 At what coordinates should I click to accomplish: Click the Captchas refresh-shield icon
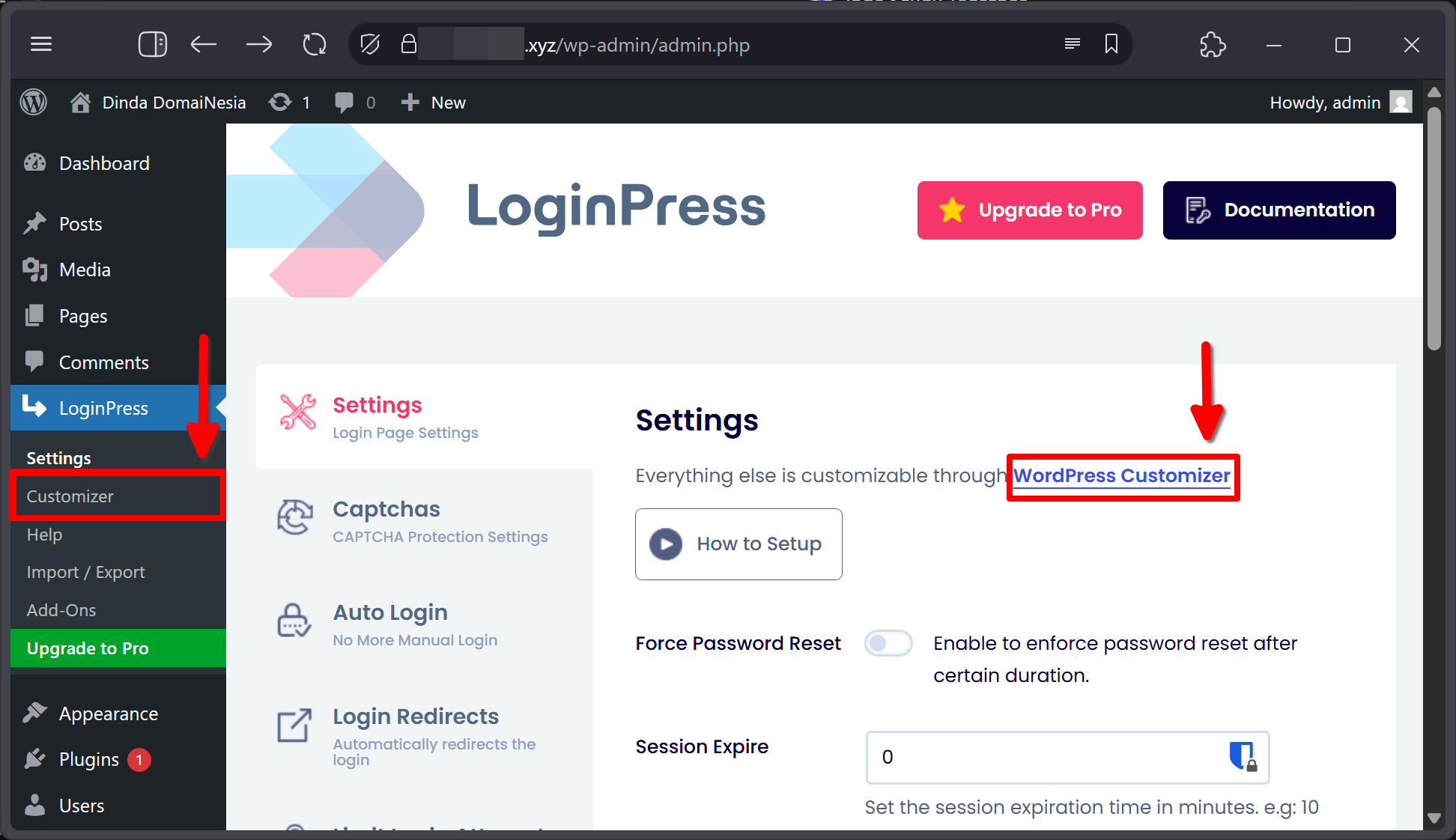295,517
